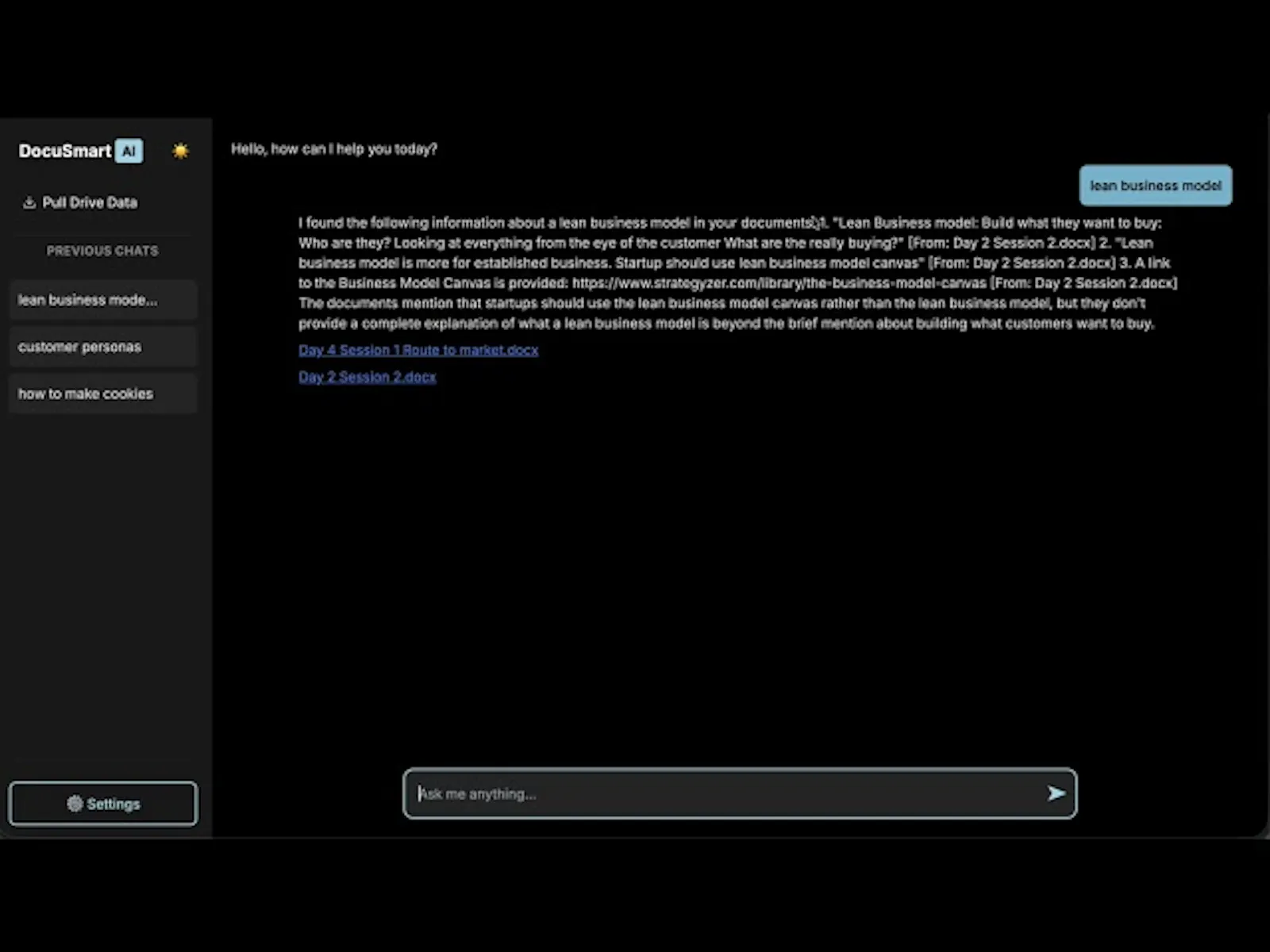Focus the 'Ask me anything...' input field
This screenshot has height=952, width=1270.
click(x=740, y=793)
